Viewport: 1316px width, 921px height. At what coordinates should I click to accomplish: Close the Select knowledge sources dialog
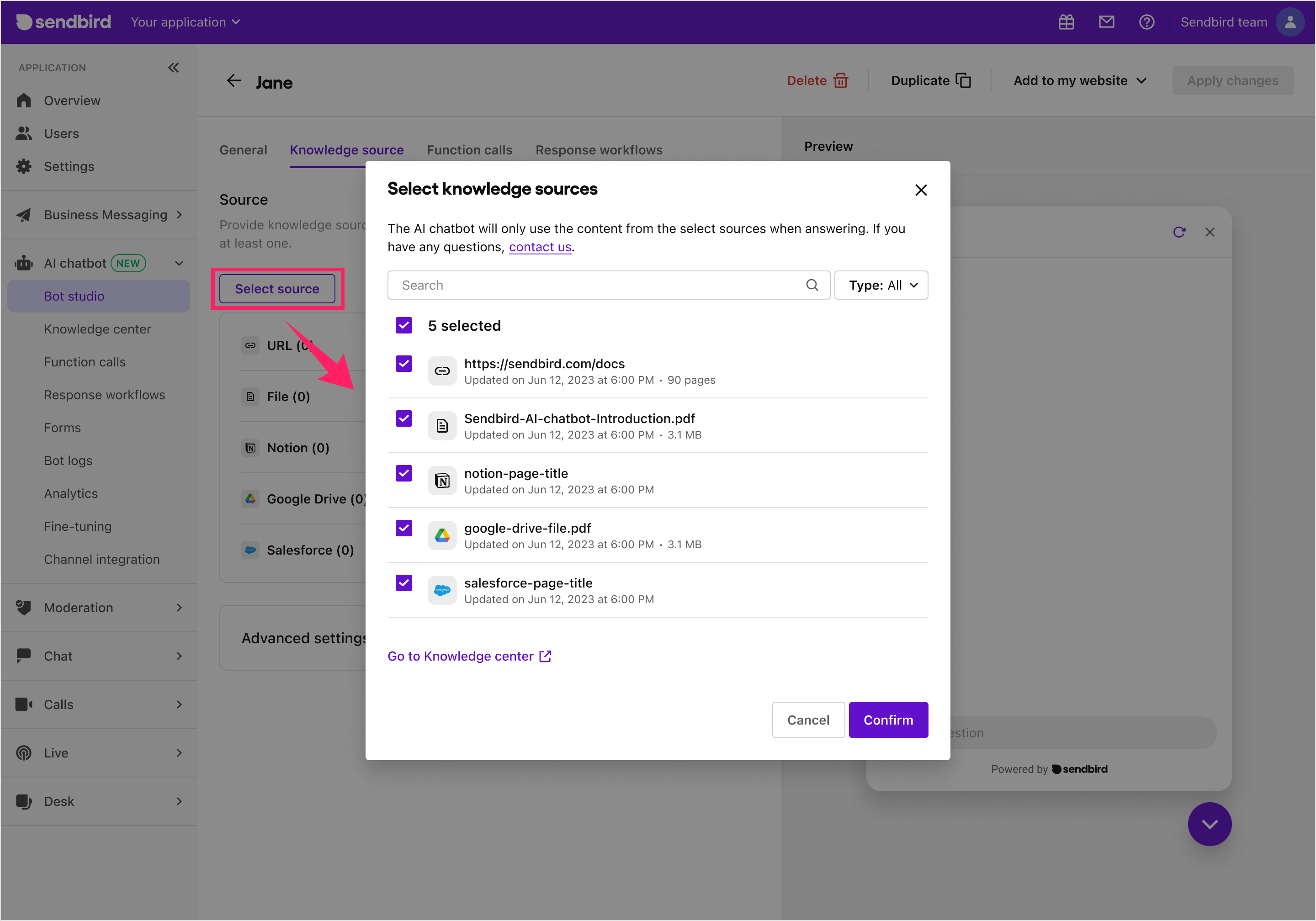[920, 190]
